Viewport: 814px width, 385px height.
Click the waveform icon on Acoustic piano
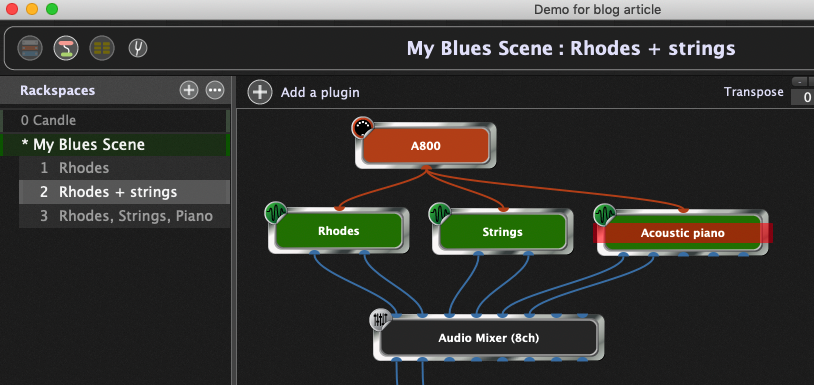[604, 214]
